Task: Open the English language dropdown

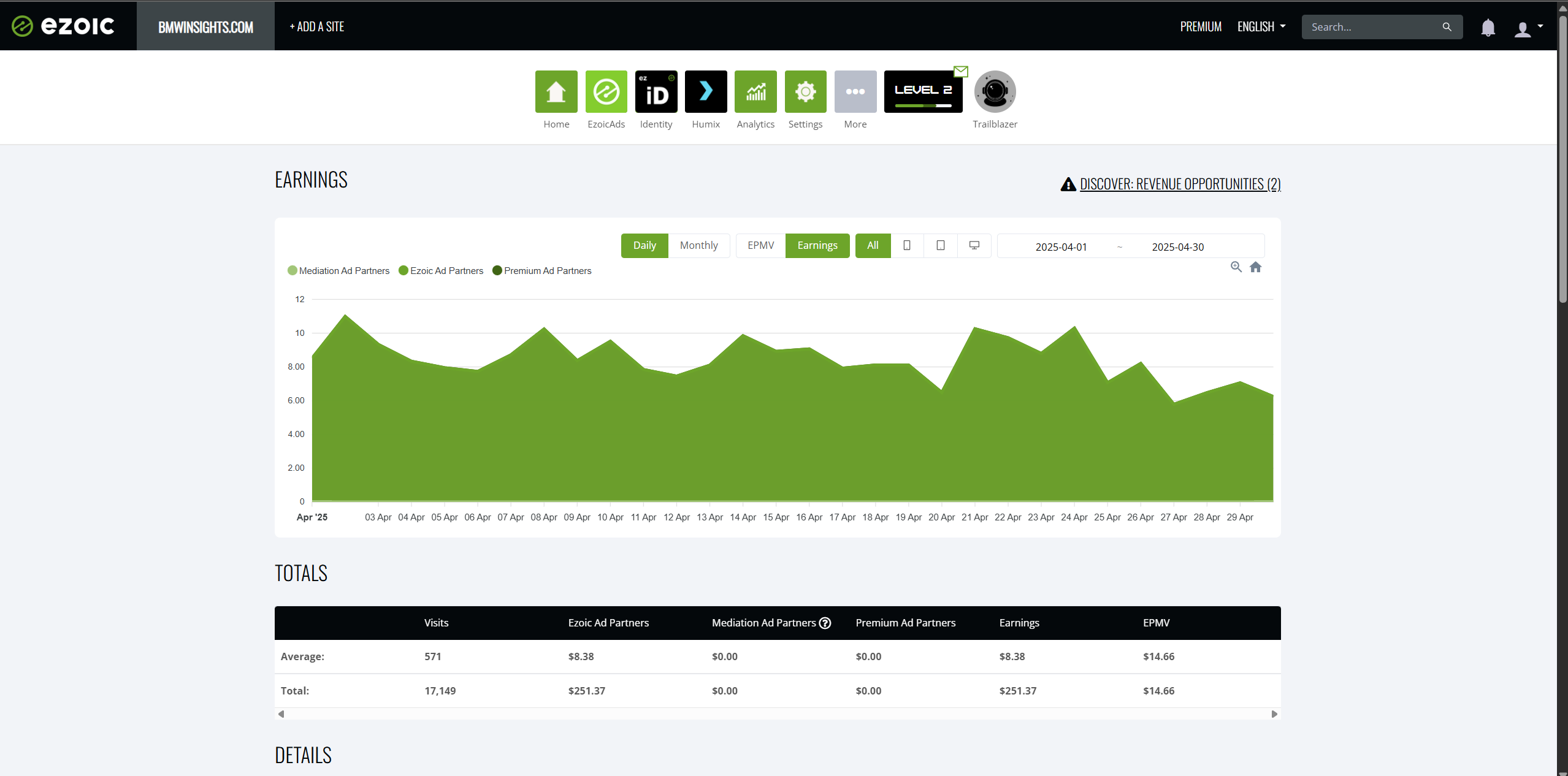Action: [1261, 26]
